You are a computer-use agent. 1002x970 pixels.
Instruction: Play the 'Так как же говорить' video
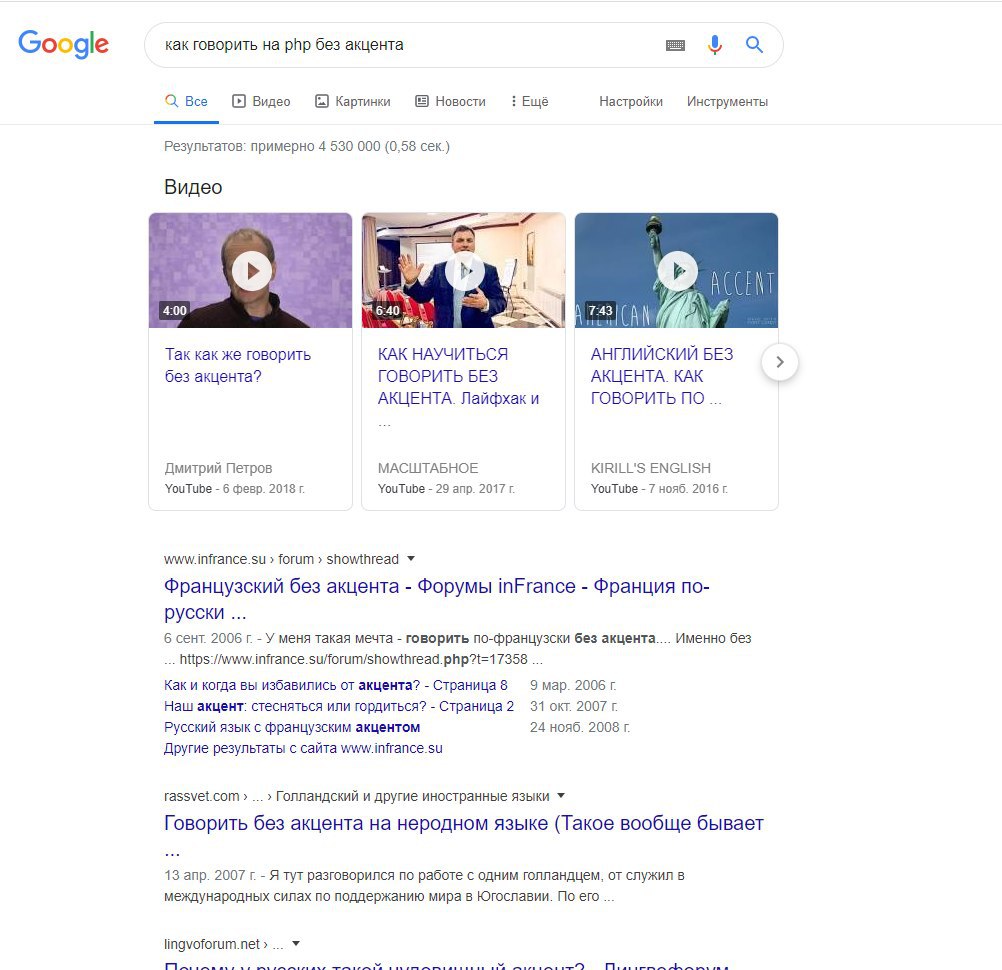pos(250,270)
